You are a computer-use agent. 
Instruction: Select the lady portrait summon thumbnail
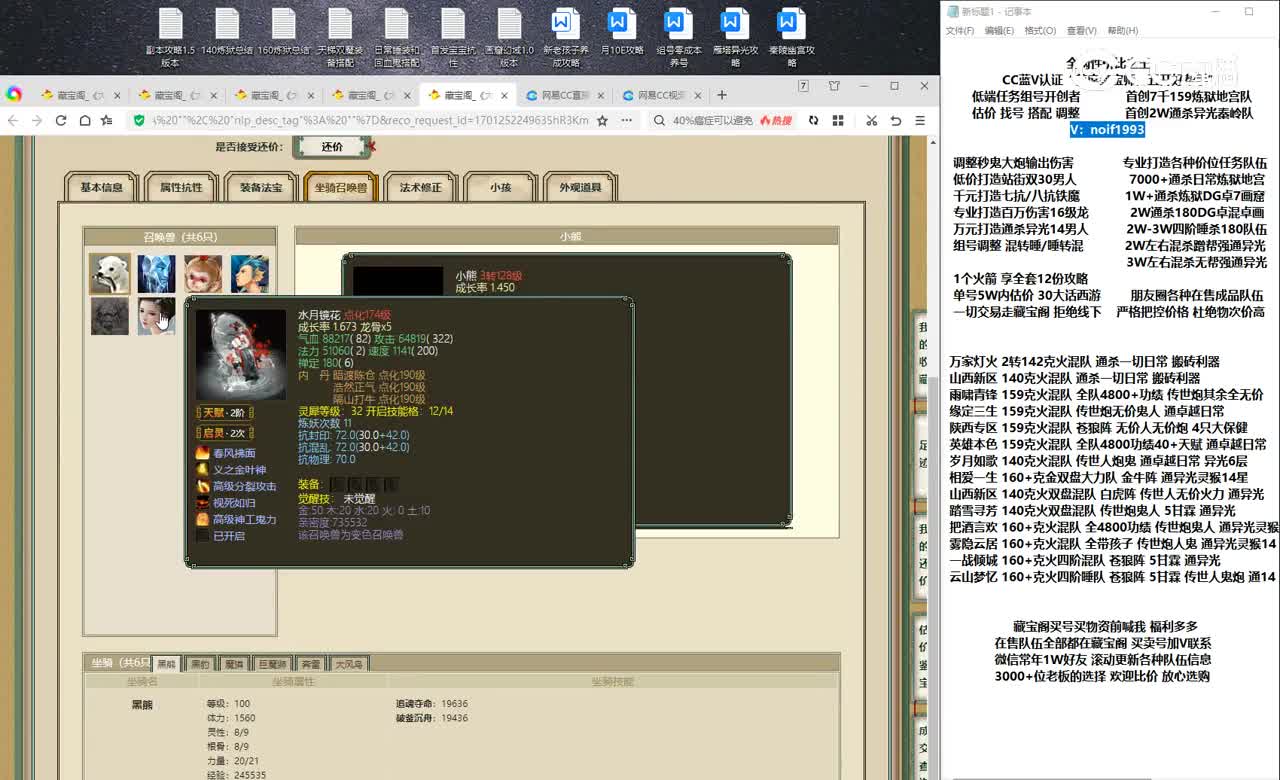tap(156, 316)
